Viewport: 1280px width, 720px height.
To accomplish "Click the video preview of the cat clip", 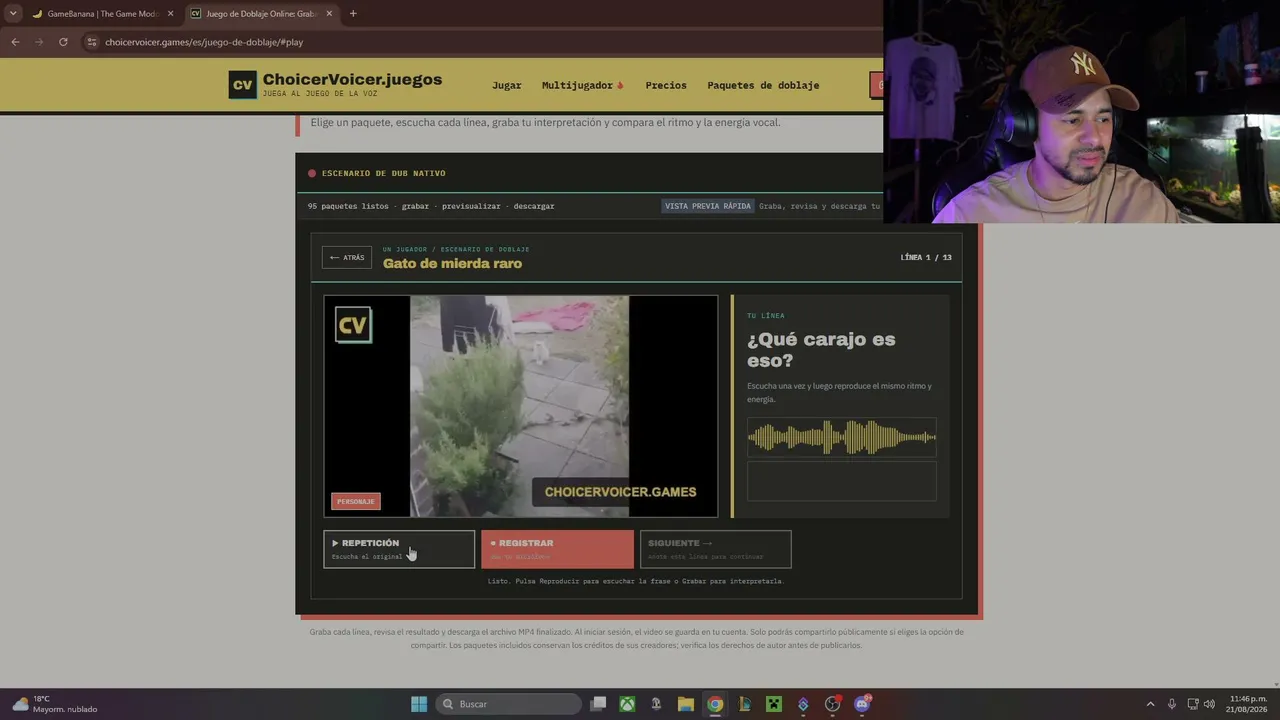I will click(520, 406).
